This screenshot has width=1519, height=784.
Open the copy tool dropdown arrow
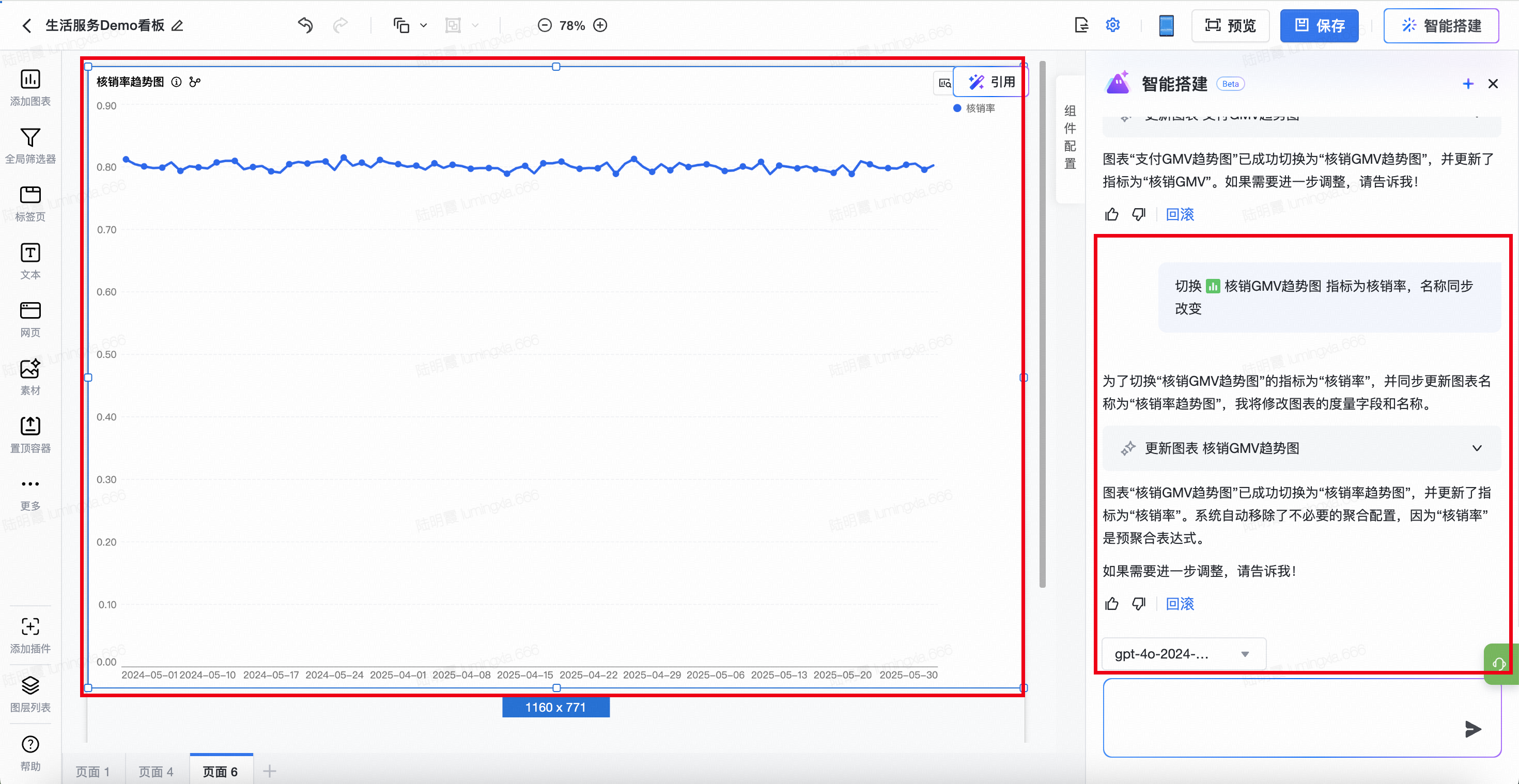[x=423, y=25]
